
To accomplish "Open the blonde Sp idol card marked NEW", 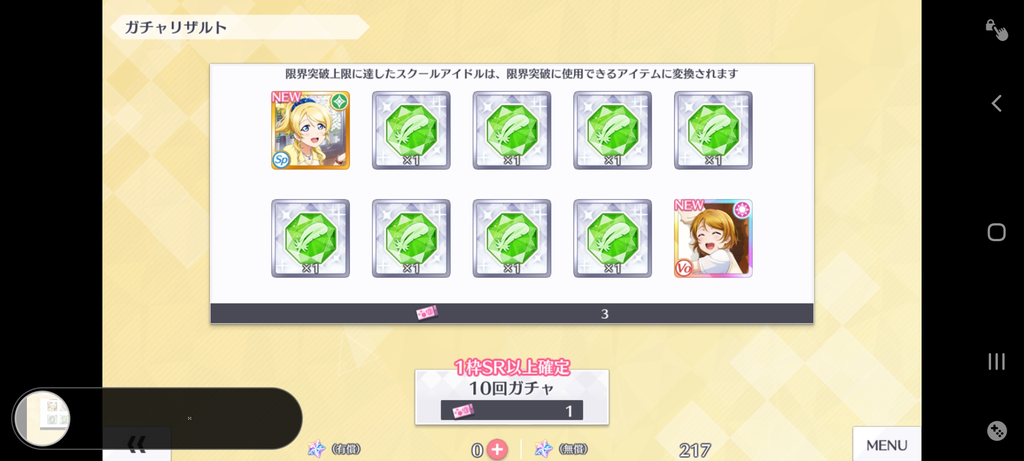I will click(x=310, y=130).
